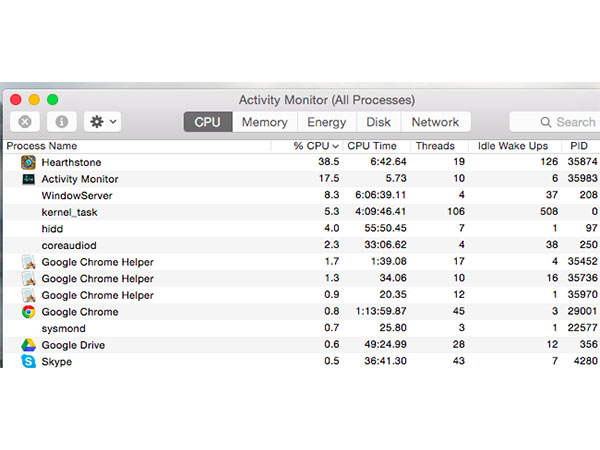Click the Skype icon
600x450 pixels.
pos(29,361)
